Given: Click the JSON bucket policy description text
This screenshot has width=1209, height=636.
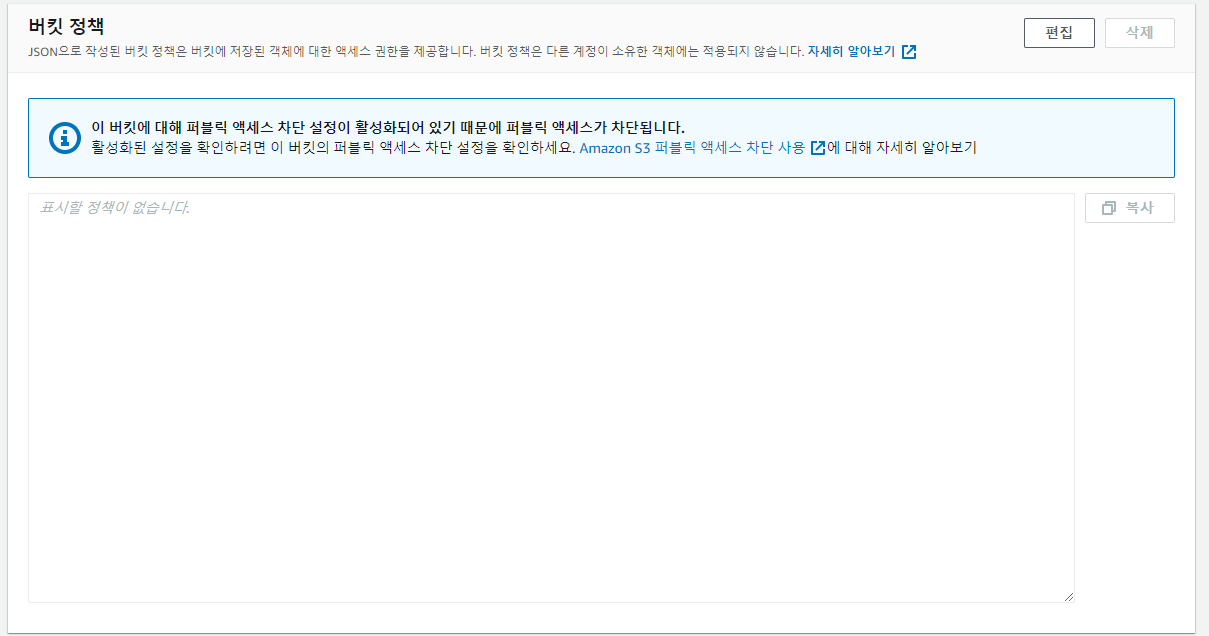Looking at the screenshot, I should [x=416, y=52].
